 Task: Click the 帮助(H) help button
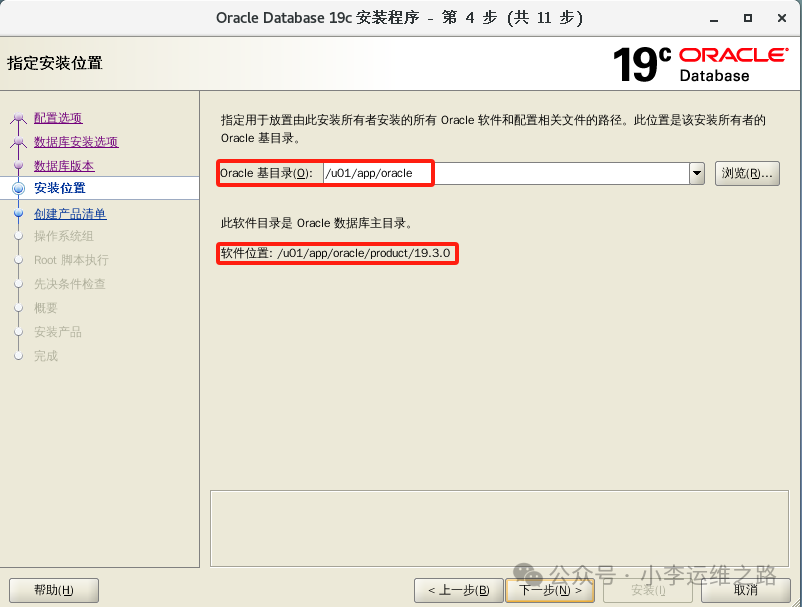(54, 590)
